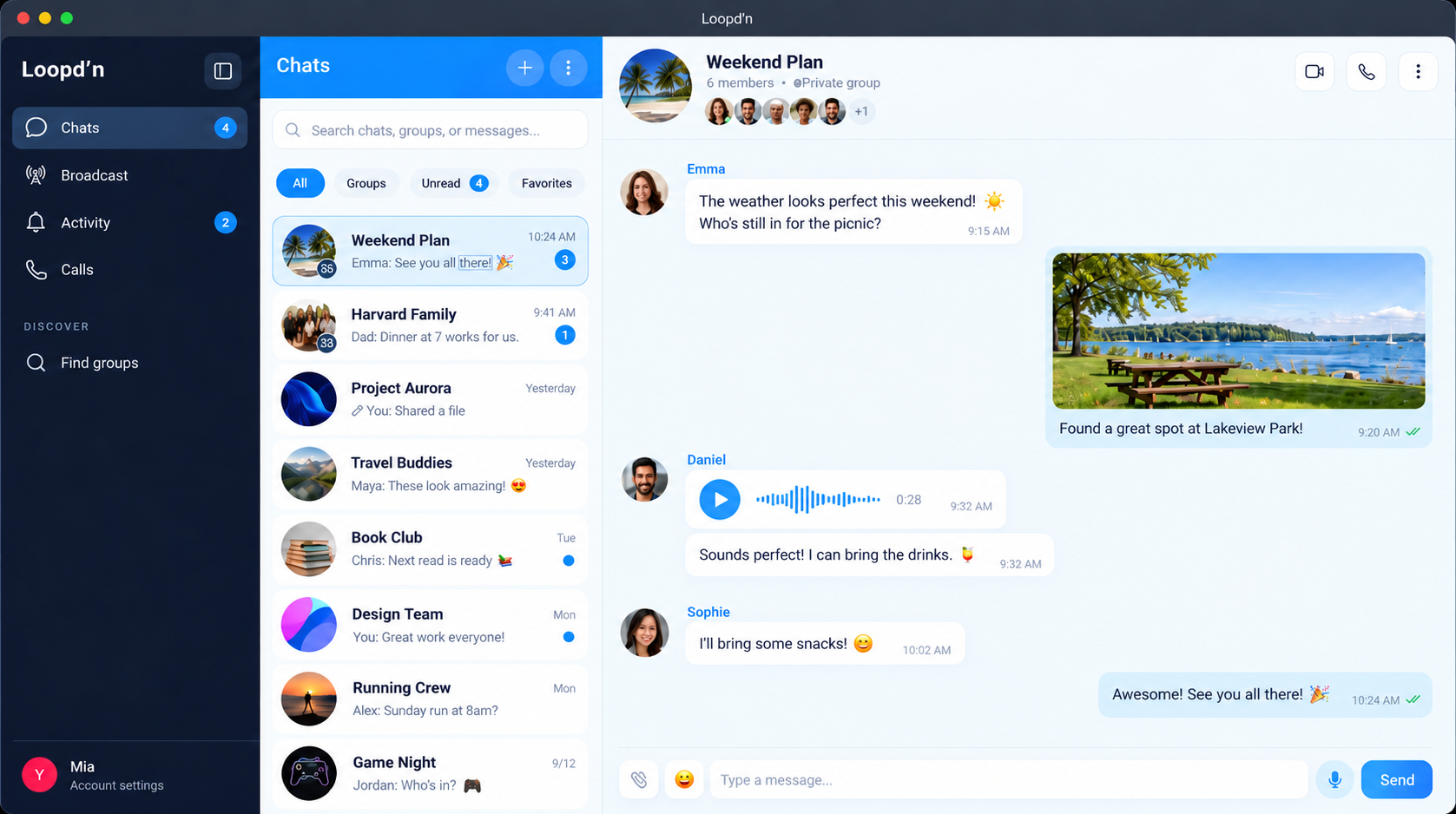Open Running Crew chat
Image resolution: width=1456 pixels, height=814 pixels.
431,699
